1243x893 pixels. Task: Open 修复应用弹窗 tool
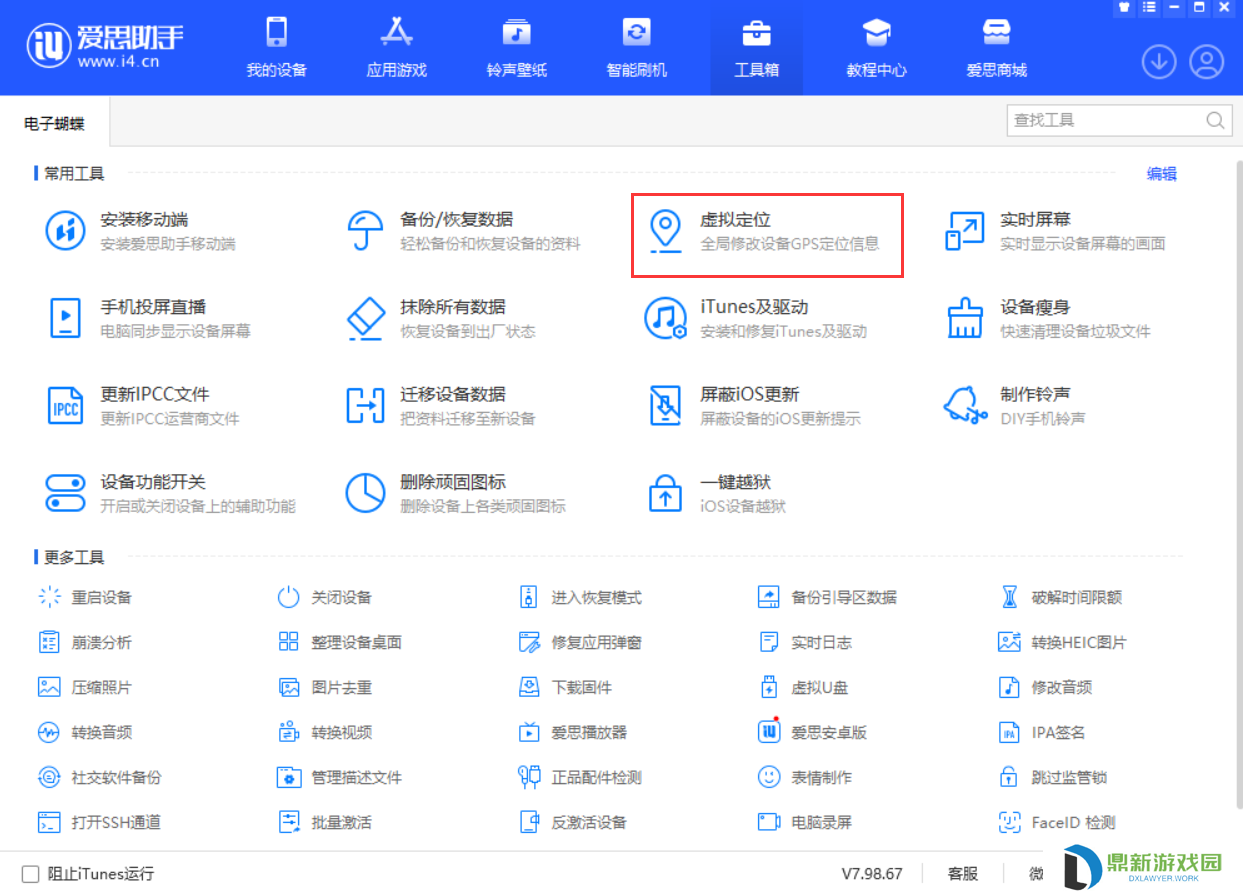click(580, 642)
